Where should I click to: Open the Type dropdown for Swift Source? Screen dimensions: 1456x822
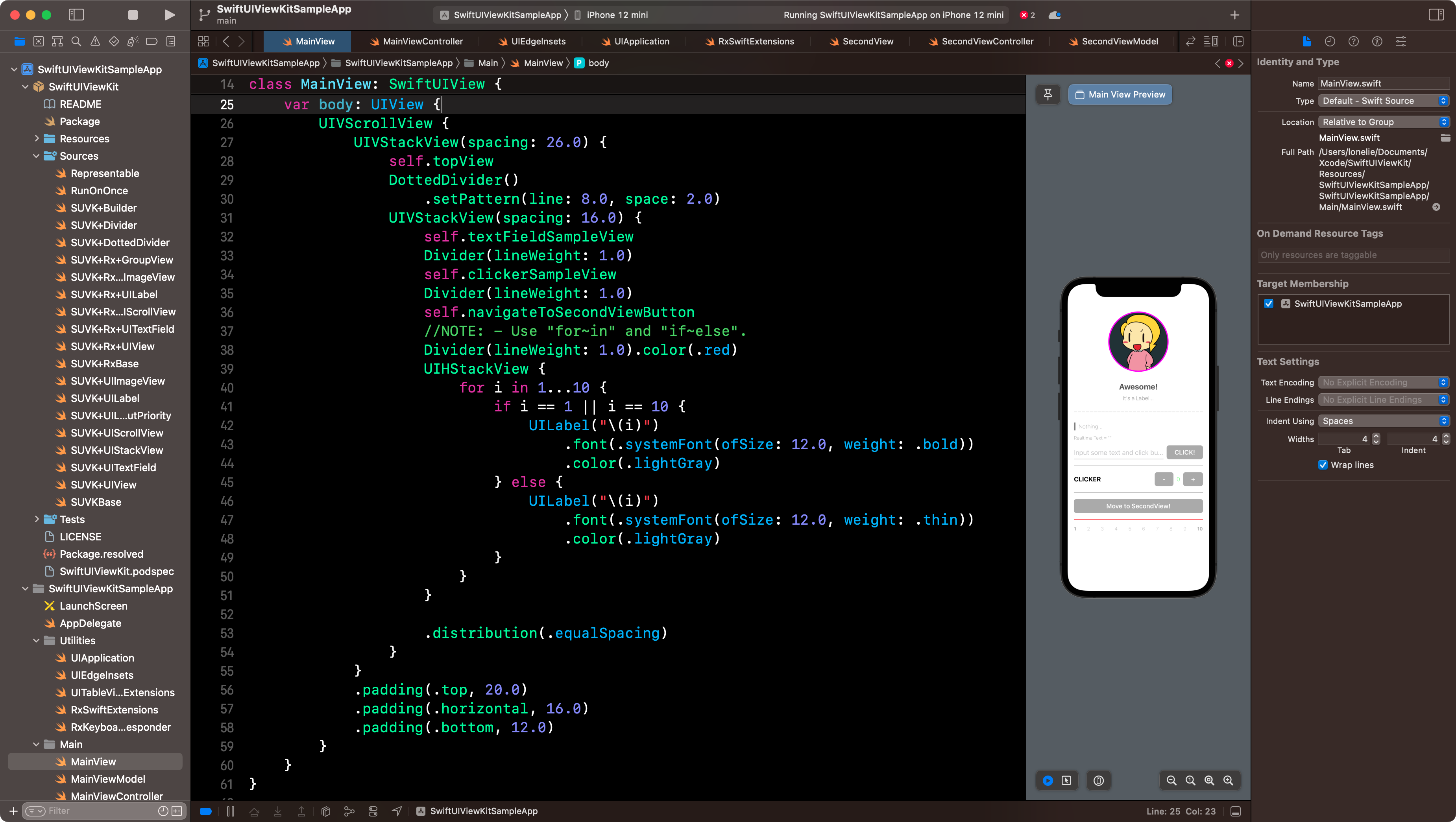[1384, 101]
